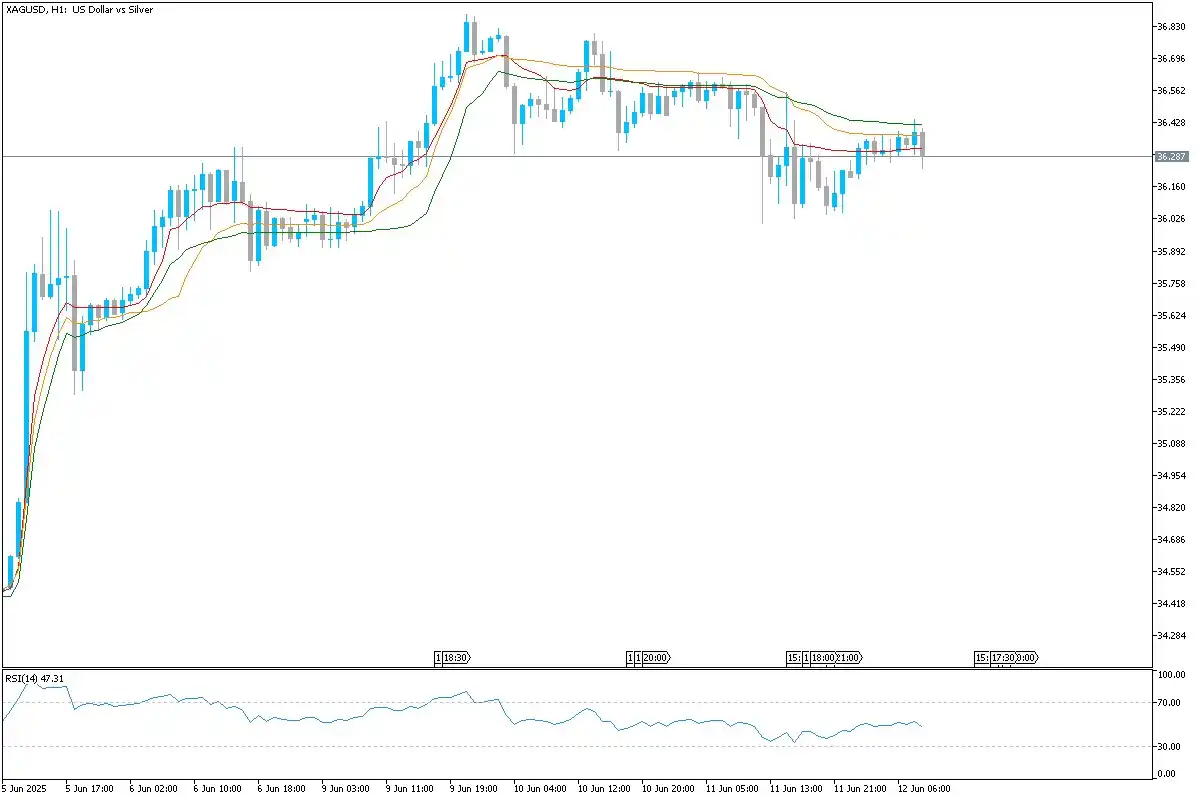Click price axis value 35.356
1200x800 pixels.
(1171, 379)
